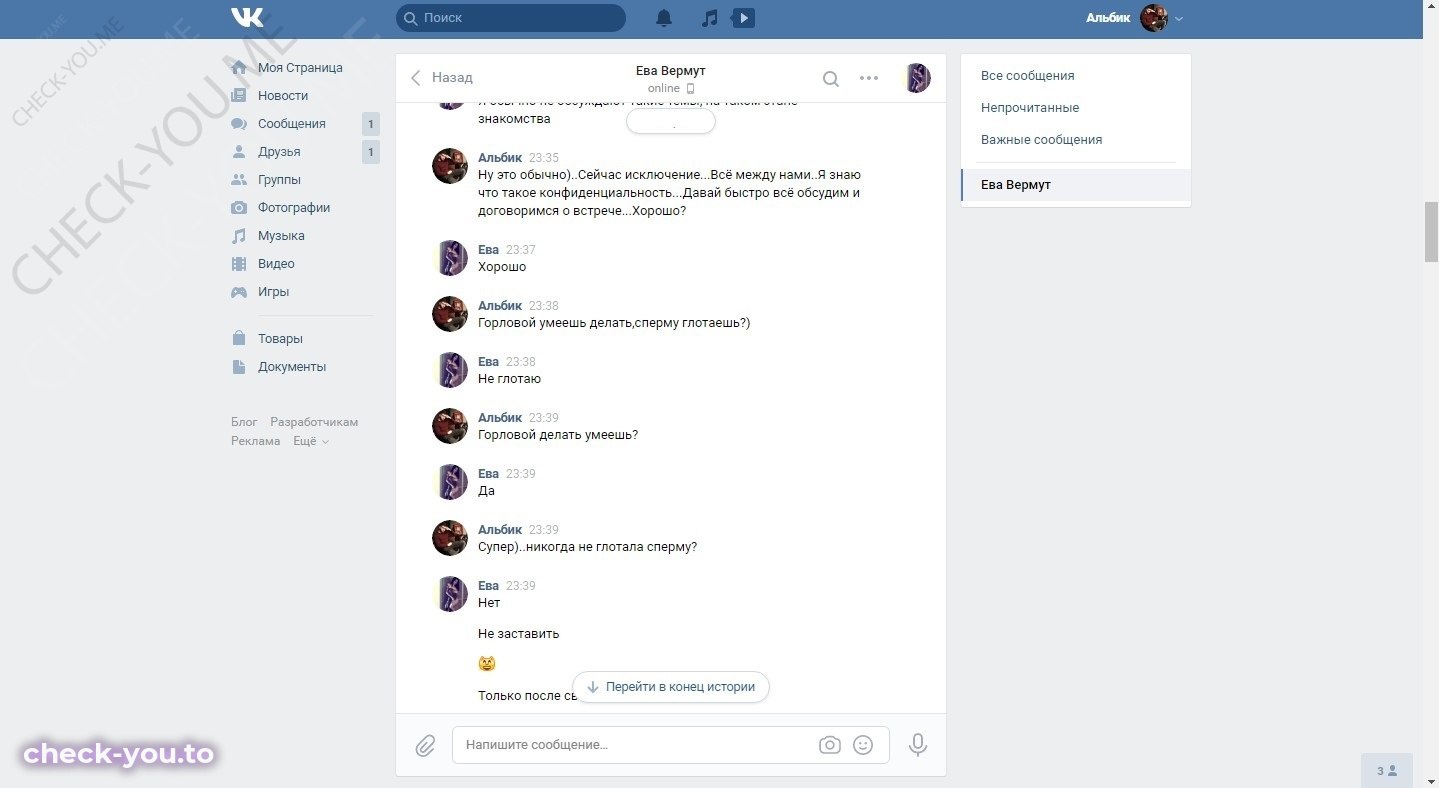This screenshot has height=788, width=1439.
Task: Open Группы in the sidebar
Action: pyautogui.click(x=279, y=180)
